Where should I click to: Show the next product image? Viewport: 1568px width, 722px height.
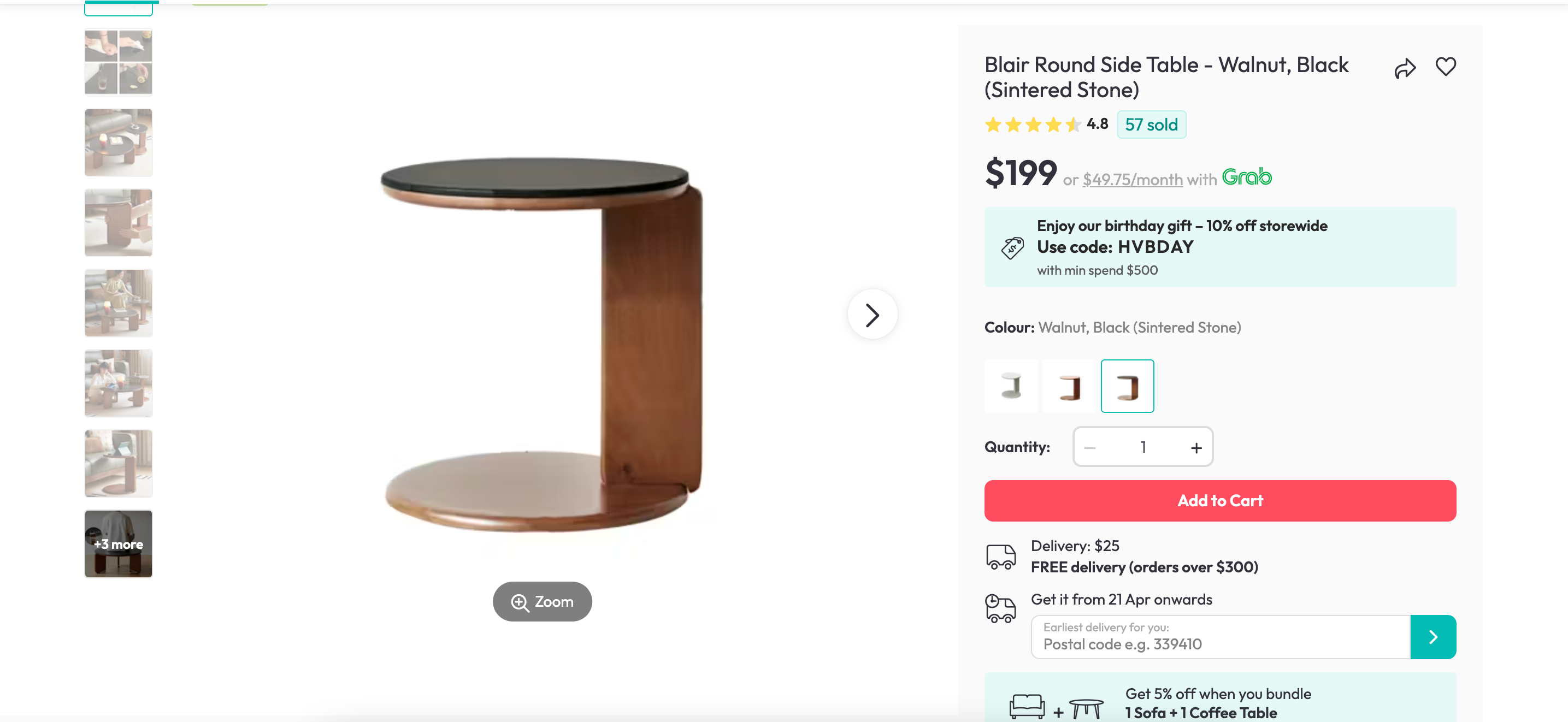click(873, 314)
